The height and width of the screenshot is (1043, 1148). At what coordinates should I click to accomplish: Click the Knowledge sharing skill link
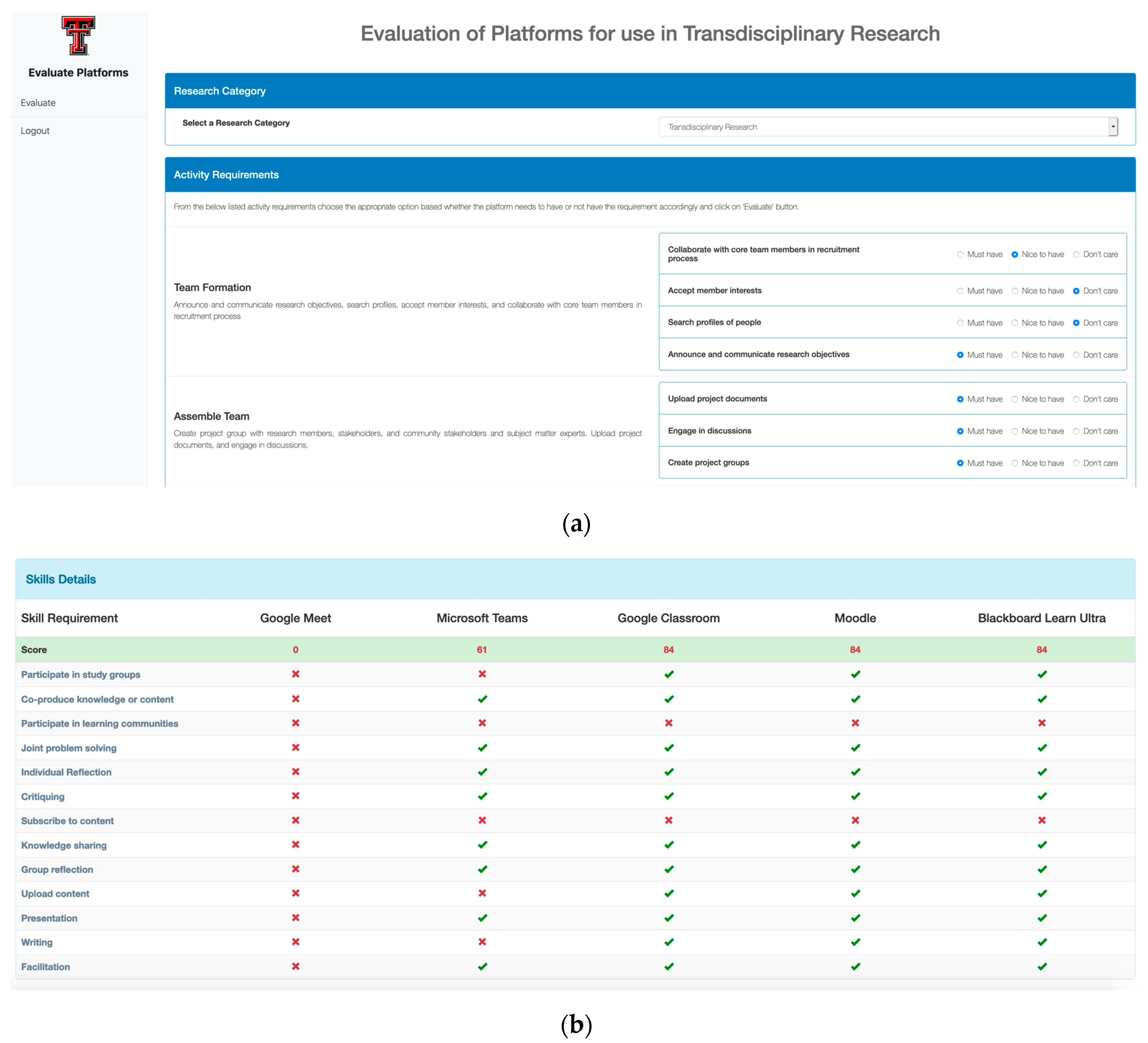tap(64, 845)
